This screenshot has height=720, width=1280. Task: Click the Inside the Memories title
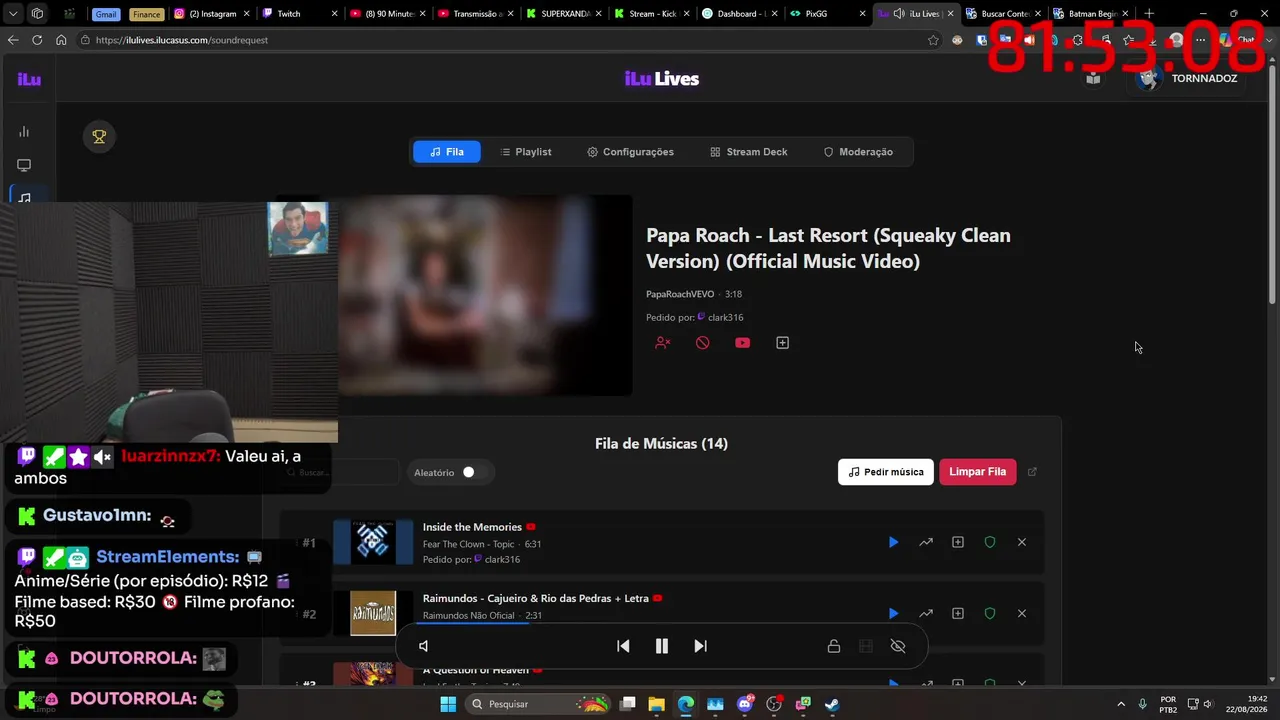472,527
